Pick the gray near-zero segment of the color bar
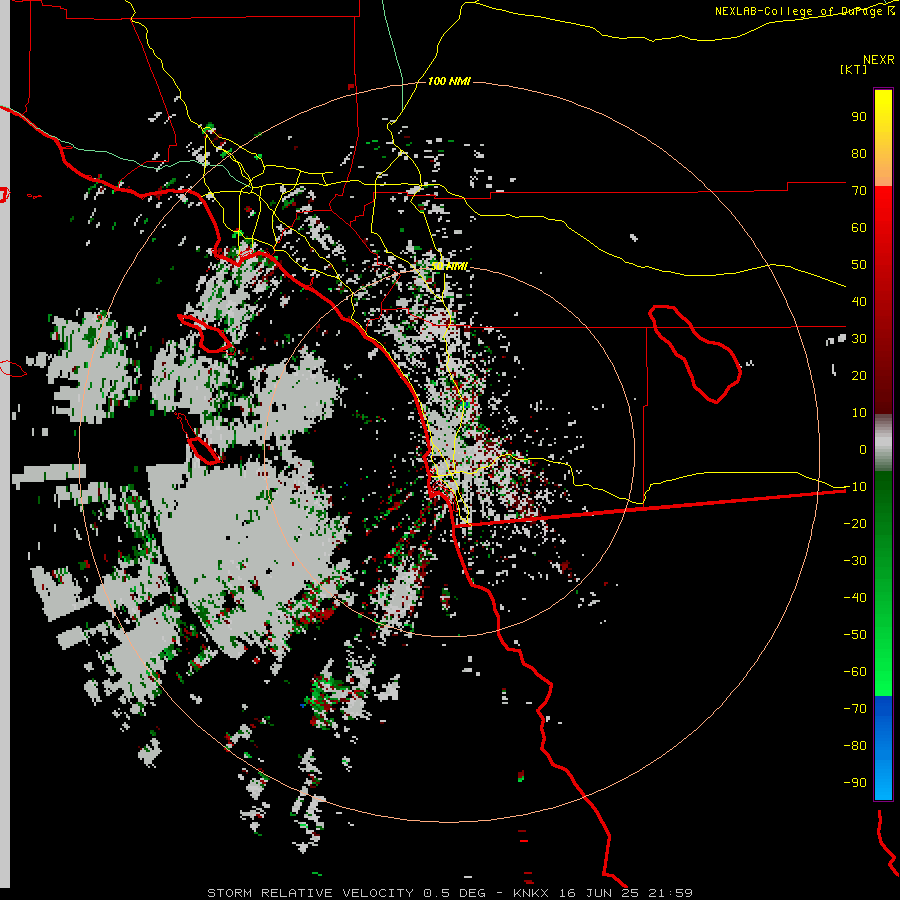Viewport: 900px width, 900px height. pos(883,443)
